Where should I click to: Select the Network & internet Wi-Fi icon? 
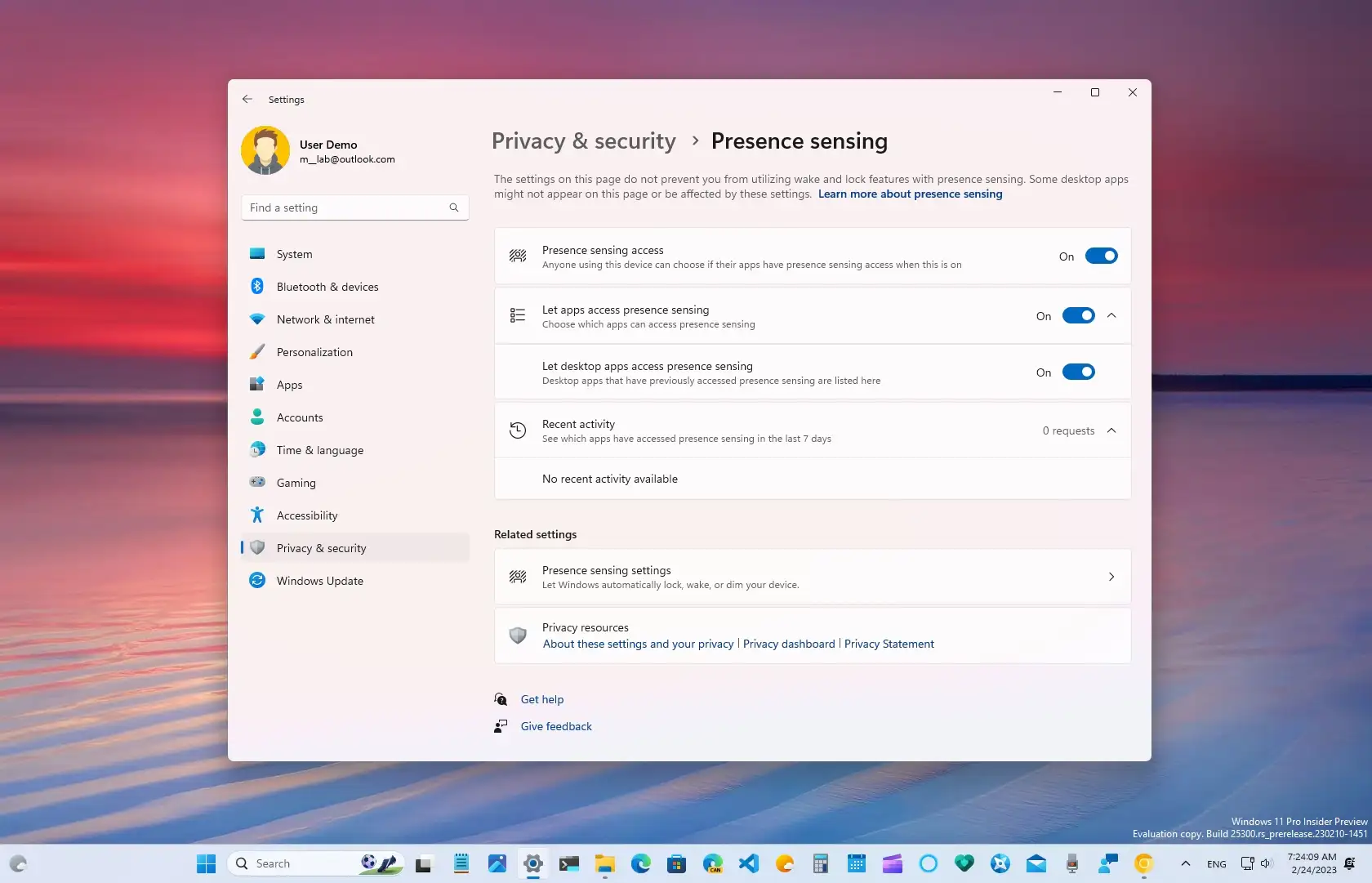click(257, 319)
